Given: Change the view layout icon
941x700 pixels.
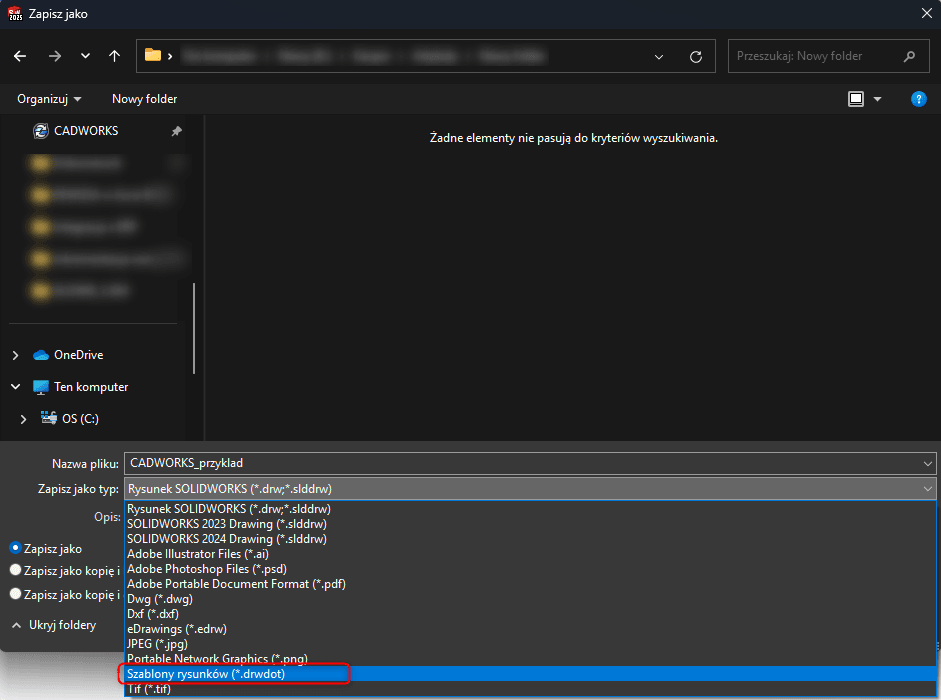Looking at the screenshot, I should [856, 99].
